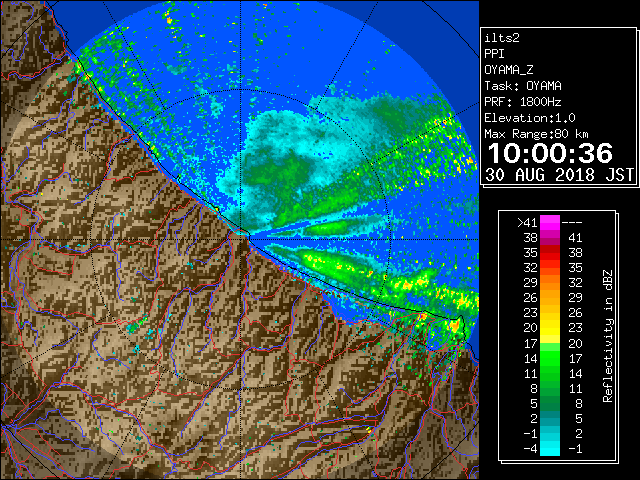The image size is (640, 480).
Task: Click the ">41" legend label
Action: tap(527, 223)
